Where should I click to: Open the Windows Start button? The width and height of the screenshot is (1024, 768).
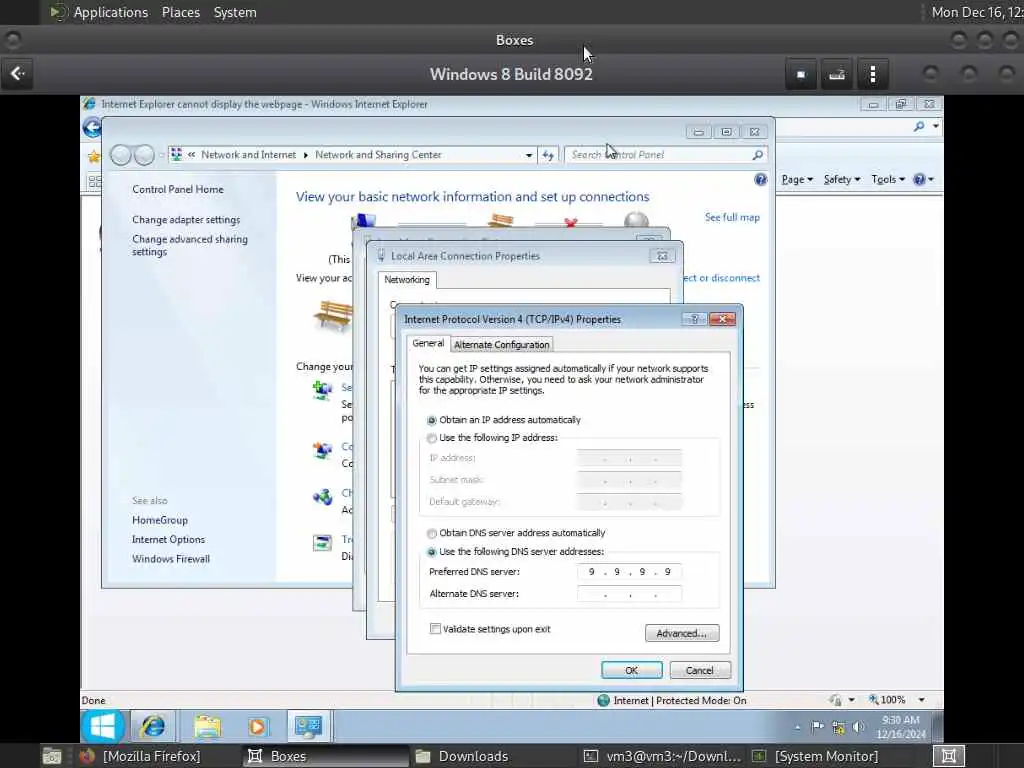(x=103, y=726)
